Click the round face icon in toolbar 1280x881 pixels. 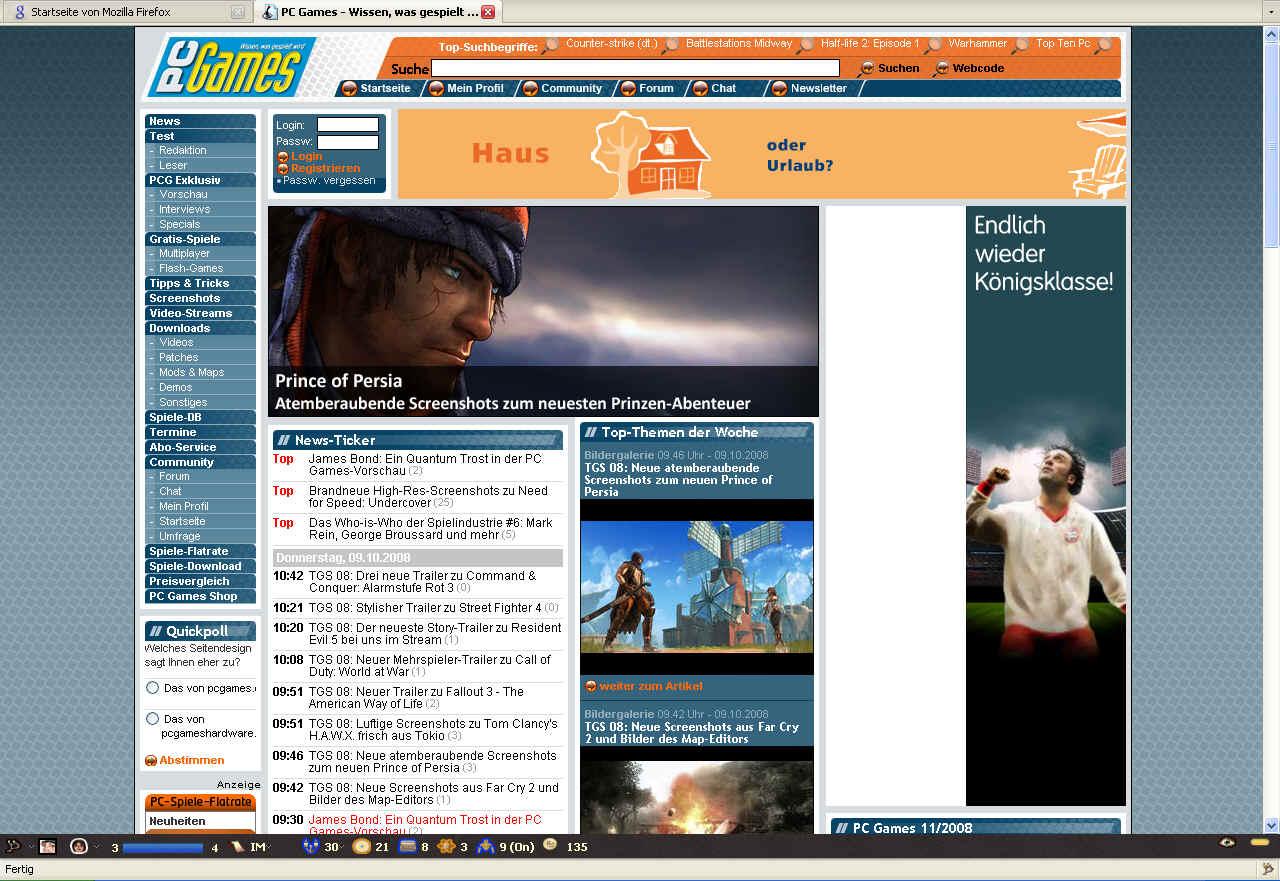(x=79, y=847)
